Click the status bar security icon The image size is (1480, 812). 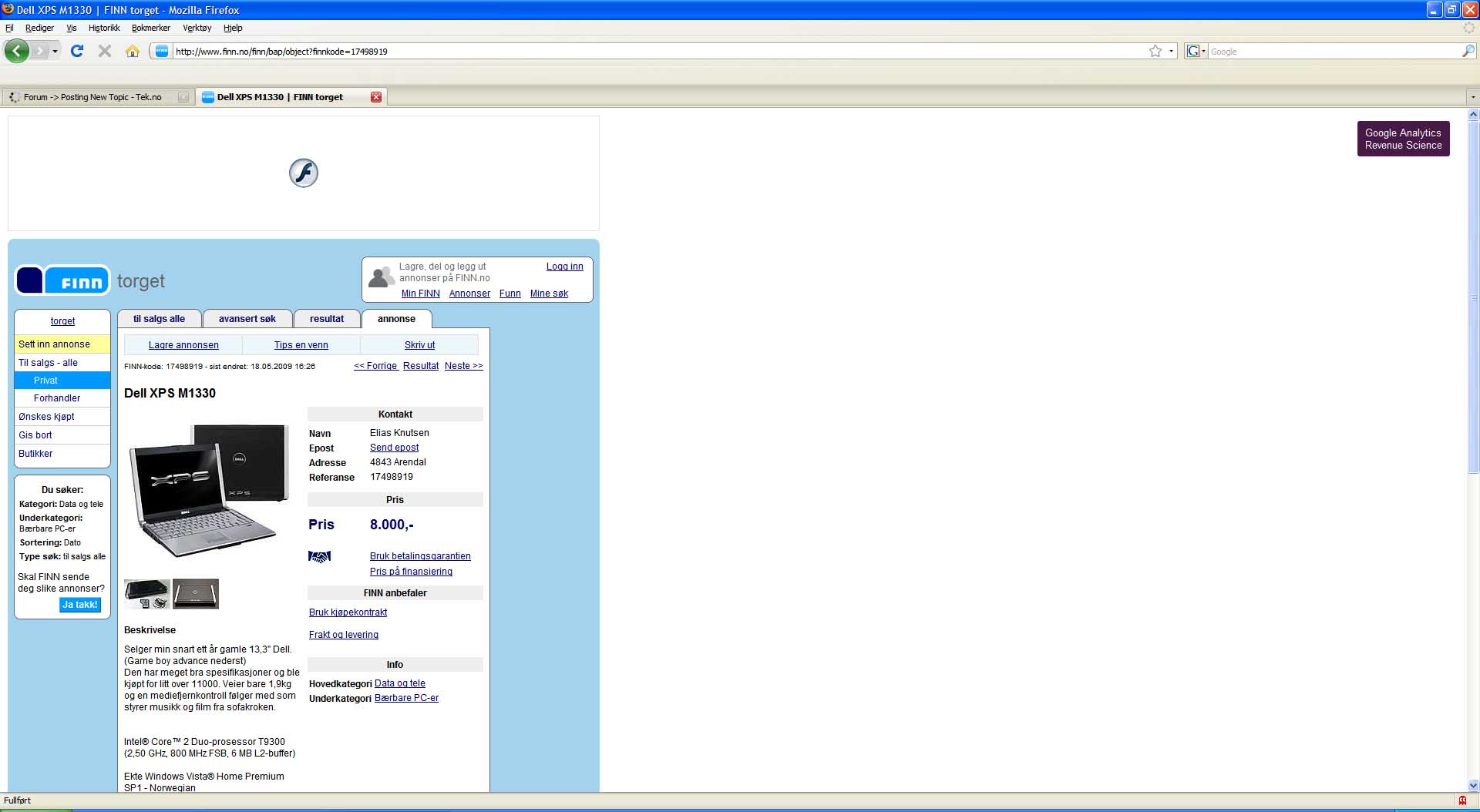[1462, 800]
